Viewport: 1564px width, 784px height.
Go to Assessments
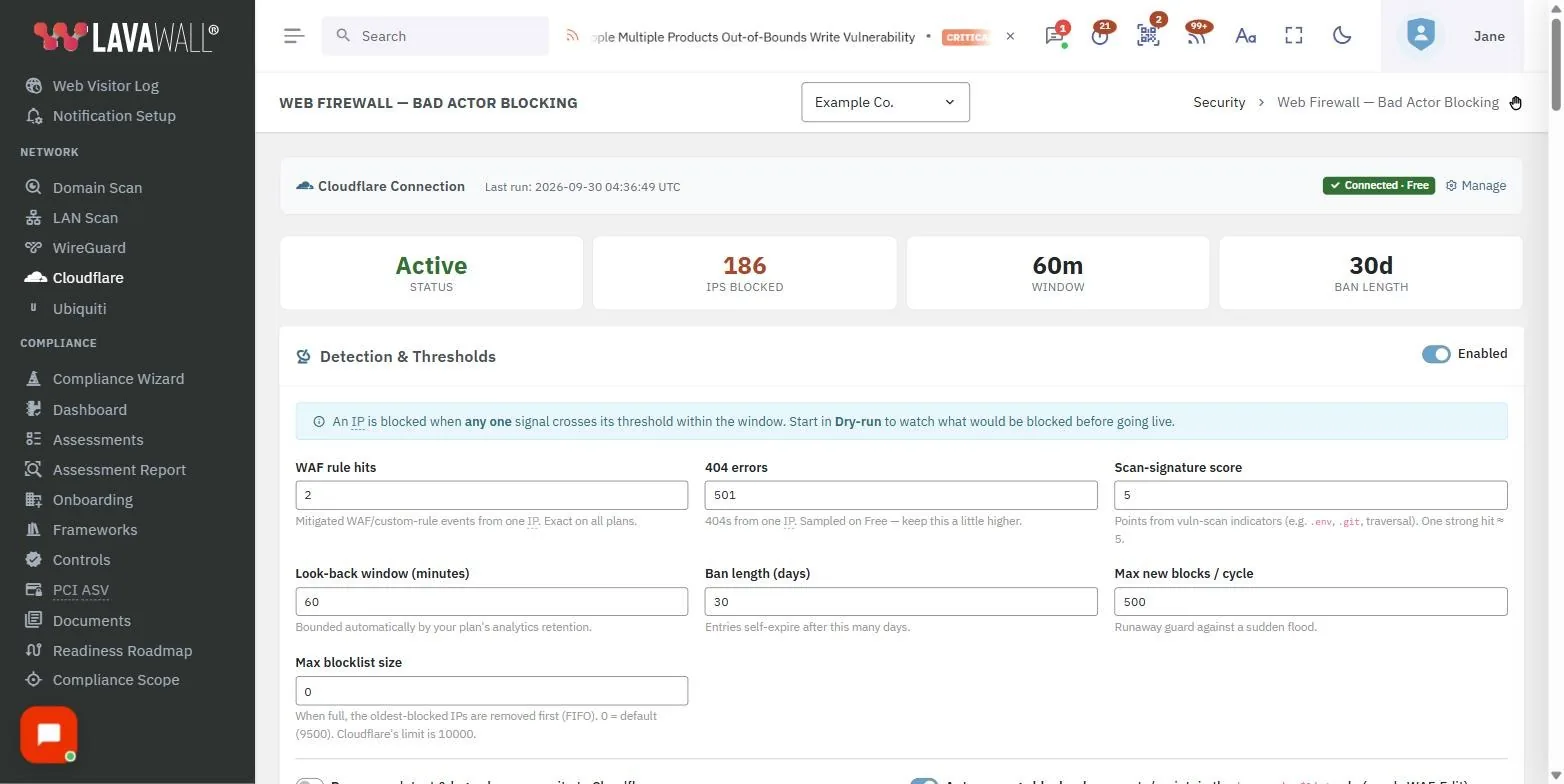[98, 440]
